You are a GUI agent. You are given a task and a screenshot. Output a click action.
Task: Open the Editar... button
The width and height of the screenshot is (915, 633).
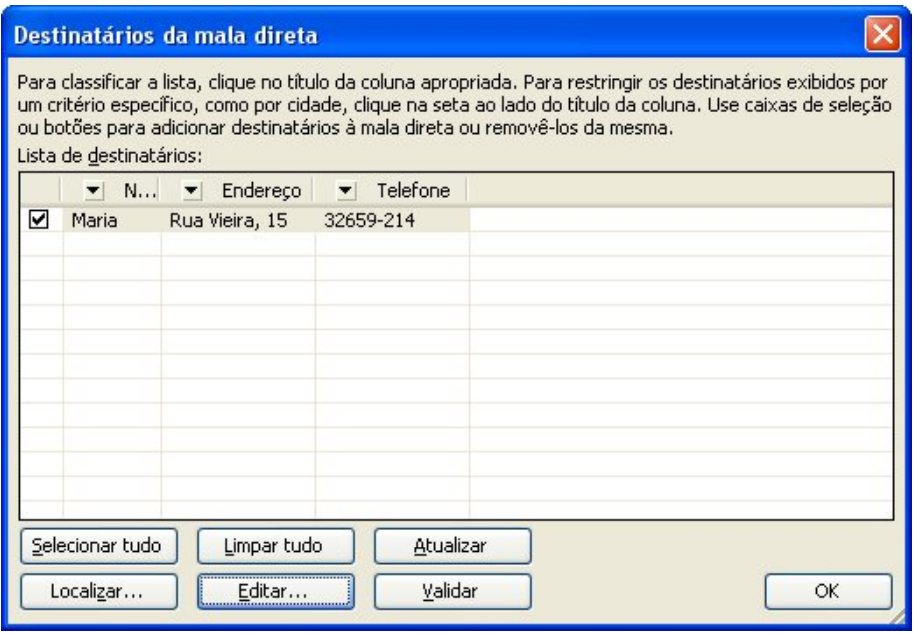click(275, 590)
